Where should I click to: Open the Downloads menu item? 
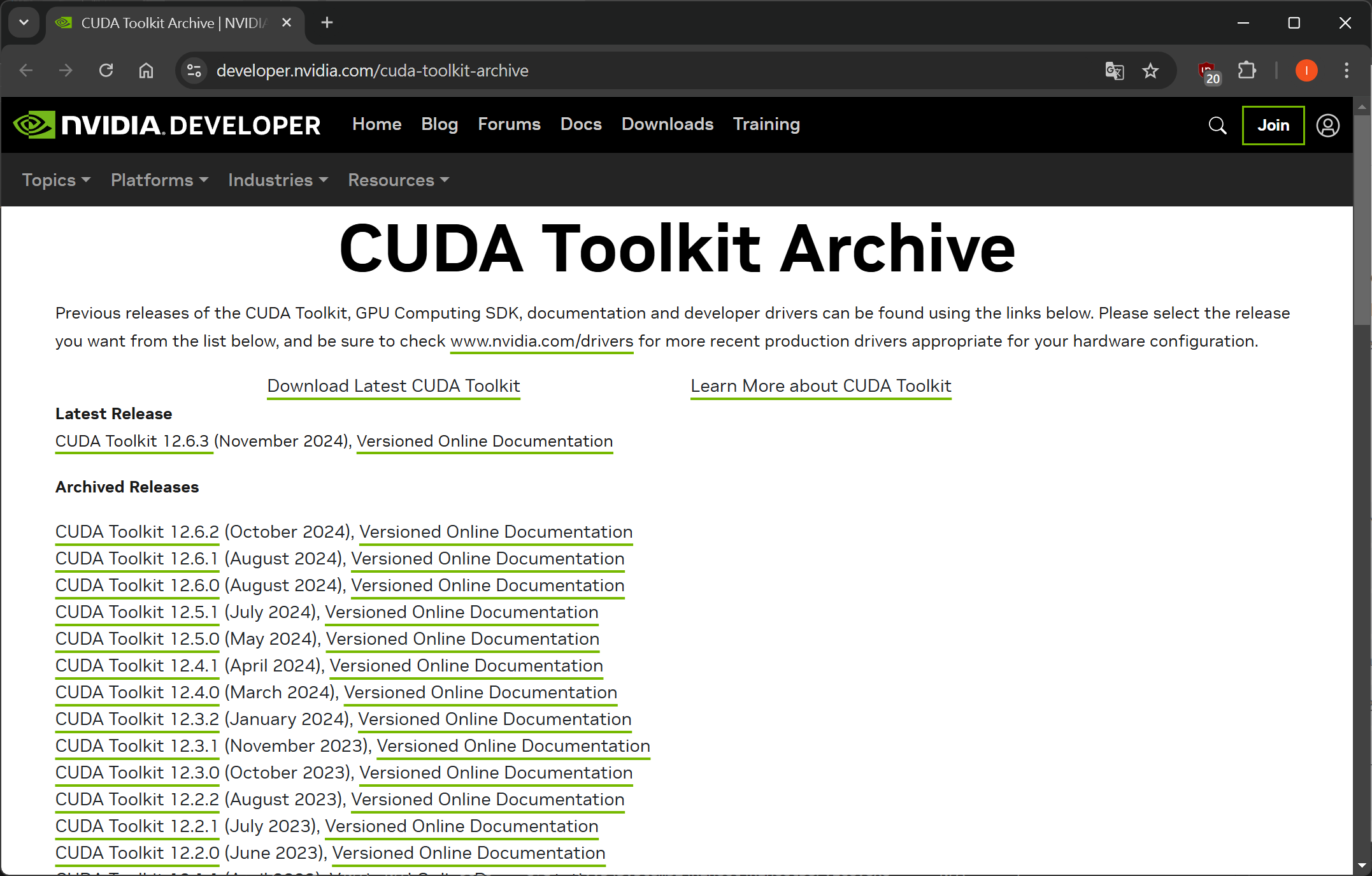667,124
